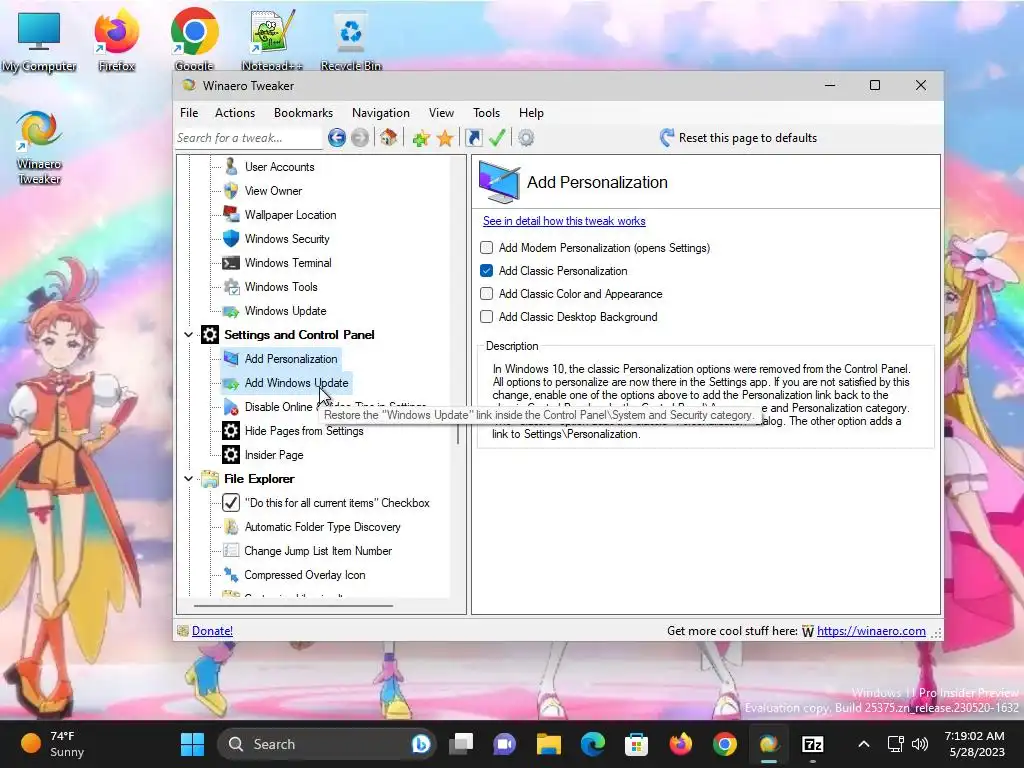The image size is (1024, 768).
Task: Click the Donate! link
Action: coord(212,631)
